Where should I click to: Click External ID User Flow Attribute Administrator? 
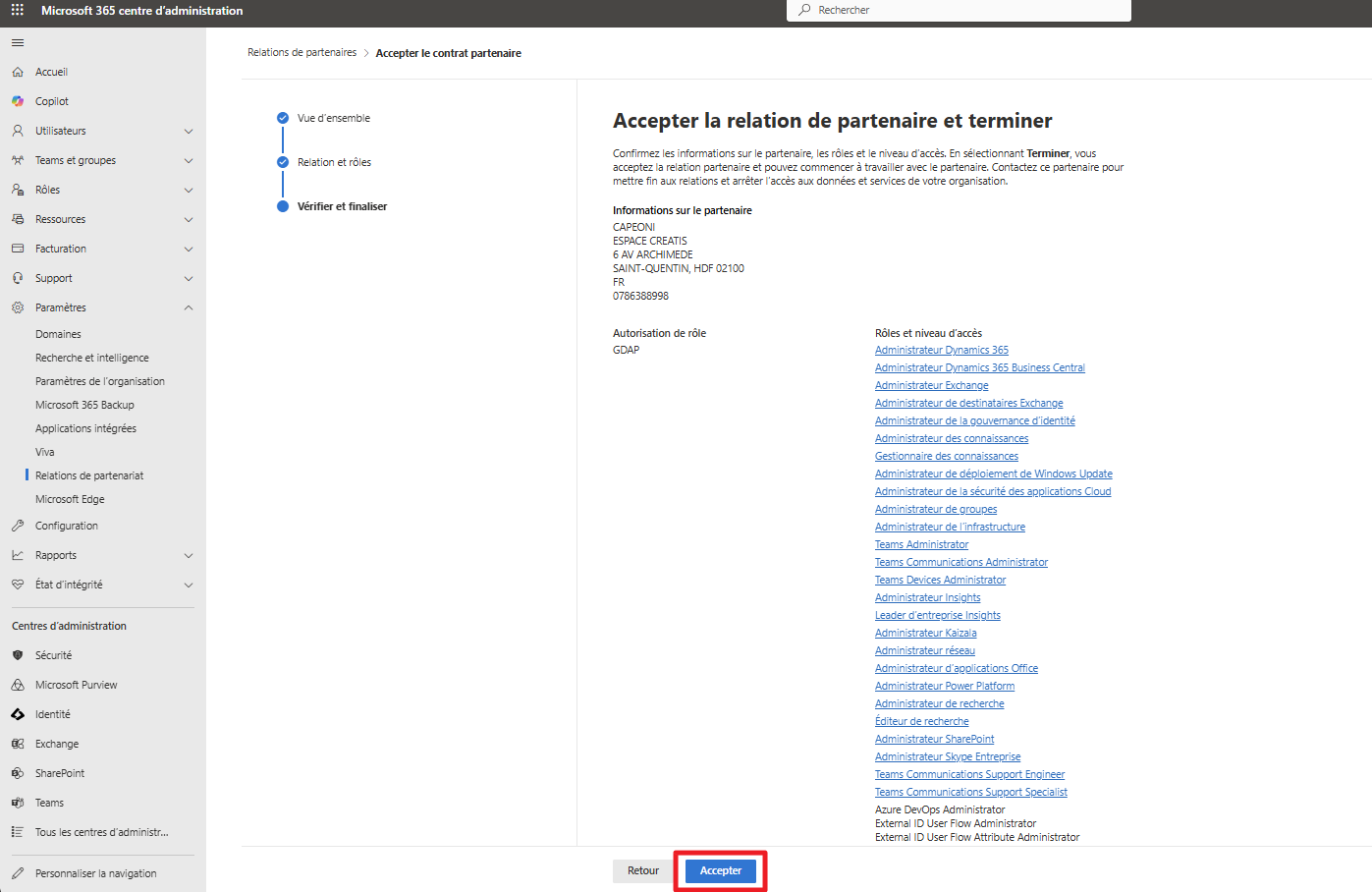click(x=977, y=837)
